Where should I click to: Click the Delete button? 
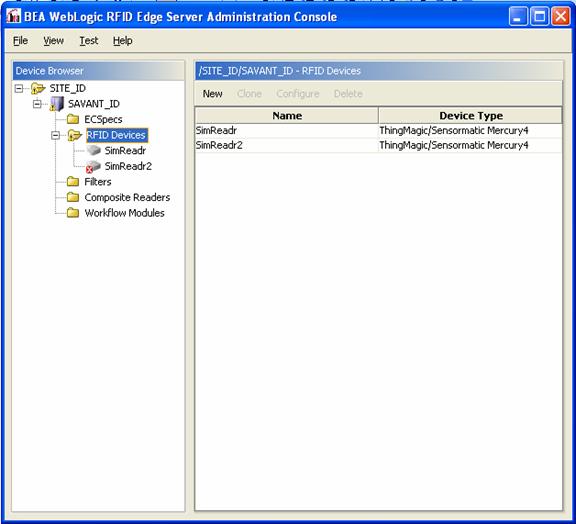[x=348, y=94]
